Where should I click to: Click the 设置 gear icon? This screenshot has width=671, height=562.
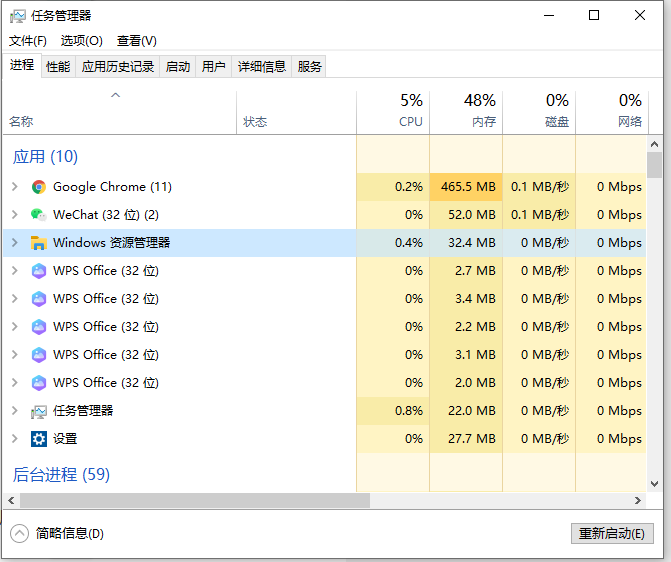39,439
